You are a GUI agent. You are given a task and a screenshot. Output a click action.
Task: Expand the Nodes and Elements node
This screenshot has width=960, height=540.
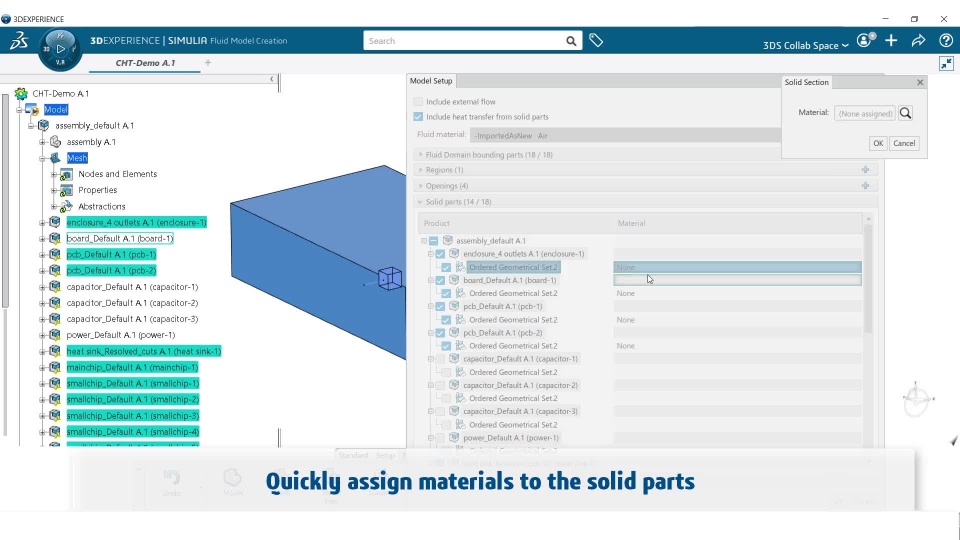[54, 174]
